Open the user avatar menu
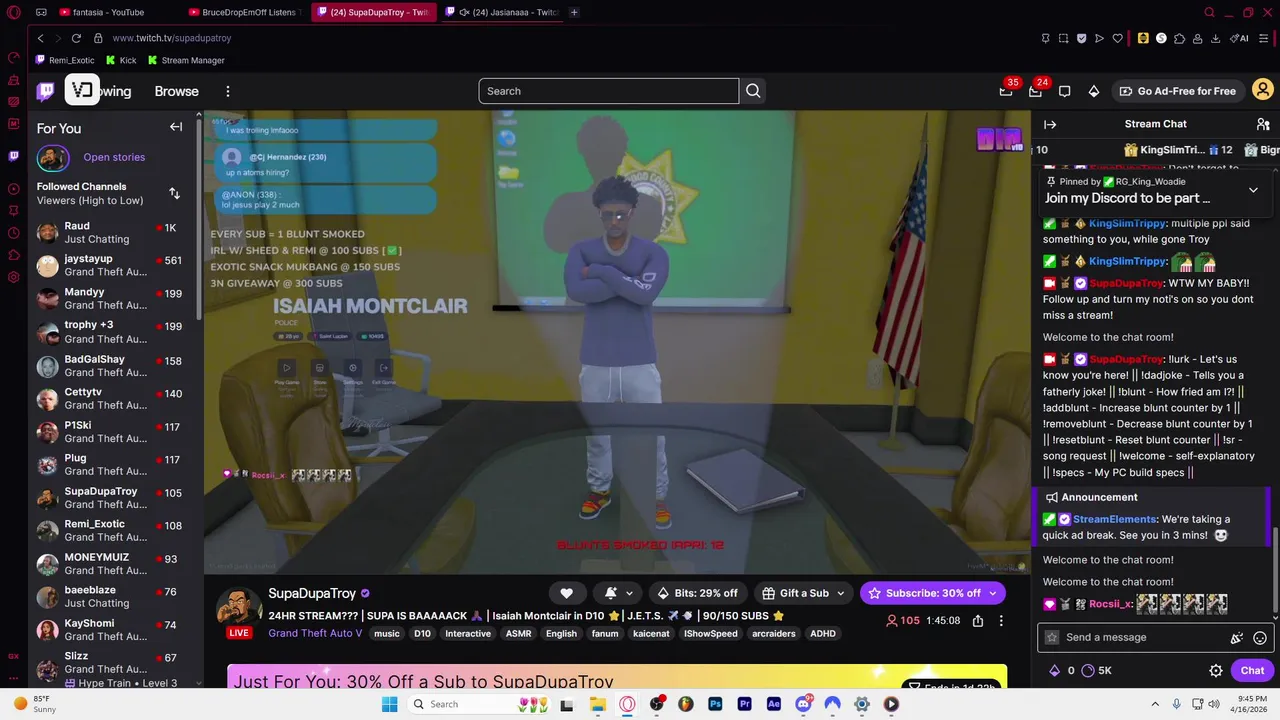 coord(1262,91)
